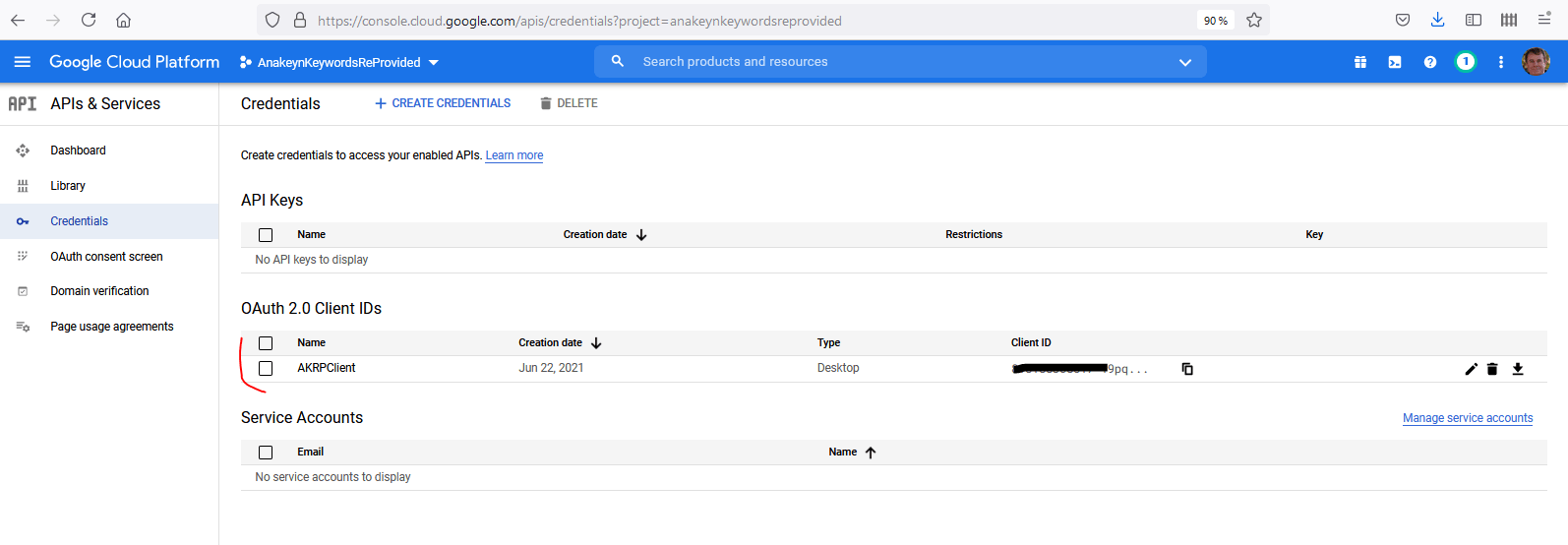Click the shield tracking protection icon
This screenshot has width=1568, height=545.
[272, 20]
